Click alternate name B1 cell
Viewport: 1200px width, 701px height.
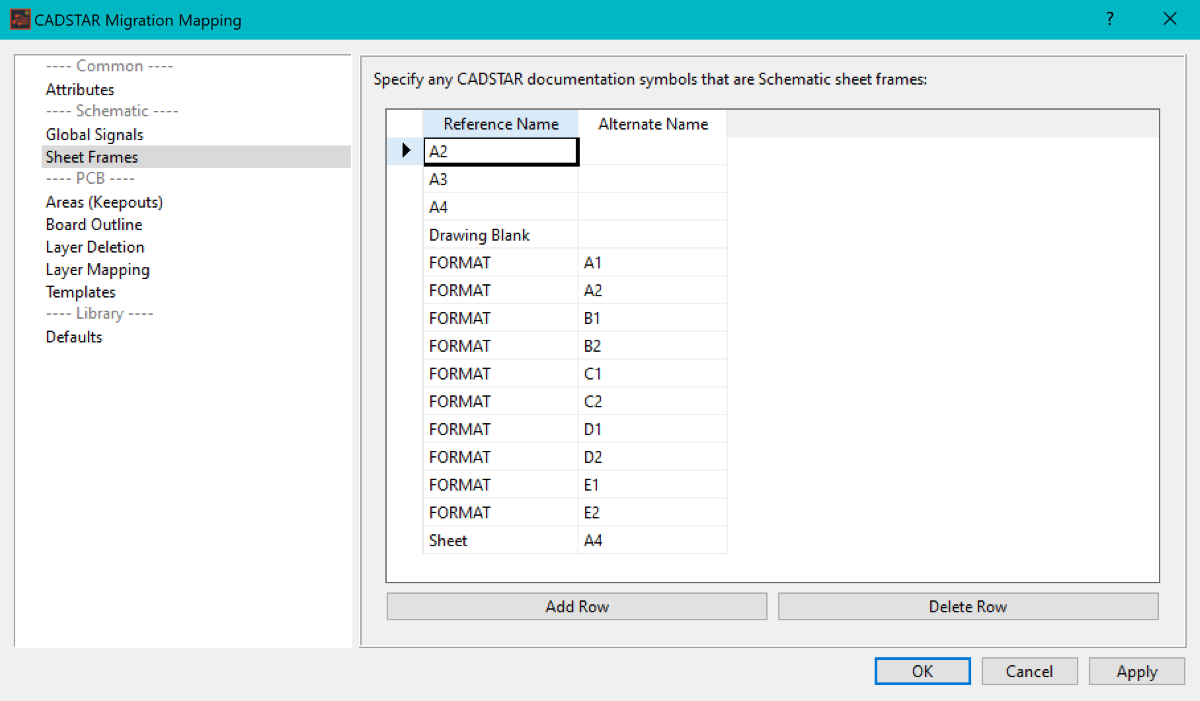[653, 318]
